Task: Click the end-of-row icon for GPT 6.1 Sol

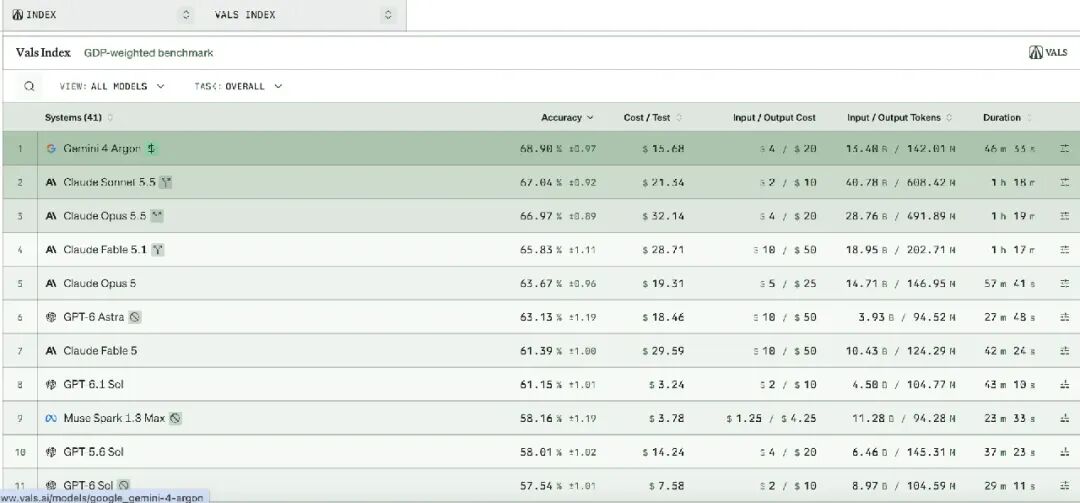Action: click(x=1065, y=384)
